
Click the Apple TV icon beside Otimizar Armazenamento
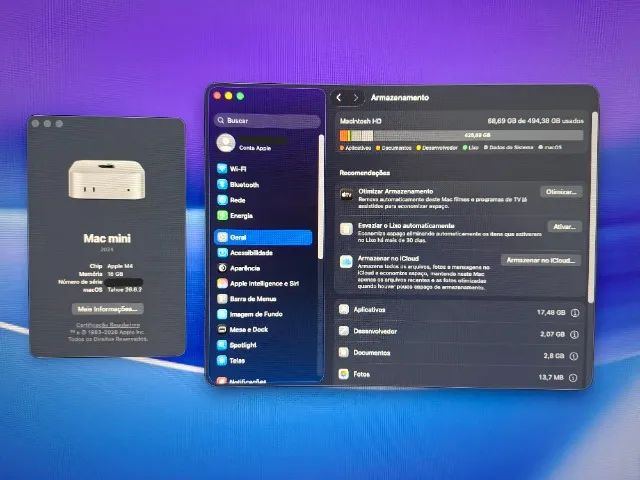(347, 195)
